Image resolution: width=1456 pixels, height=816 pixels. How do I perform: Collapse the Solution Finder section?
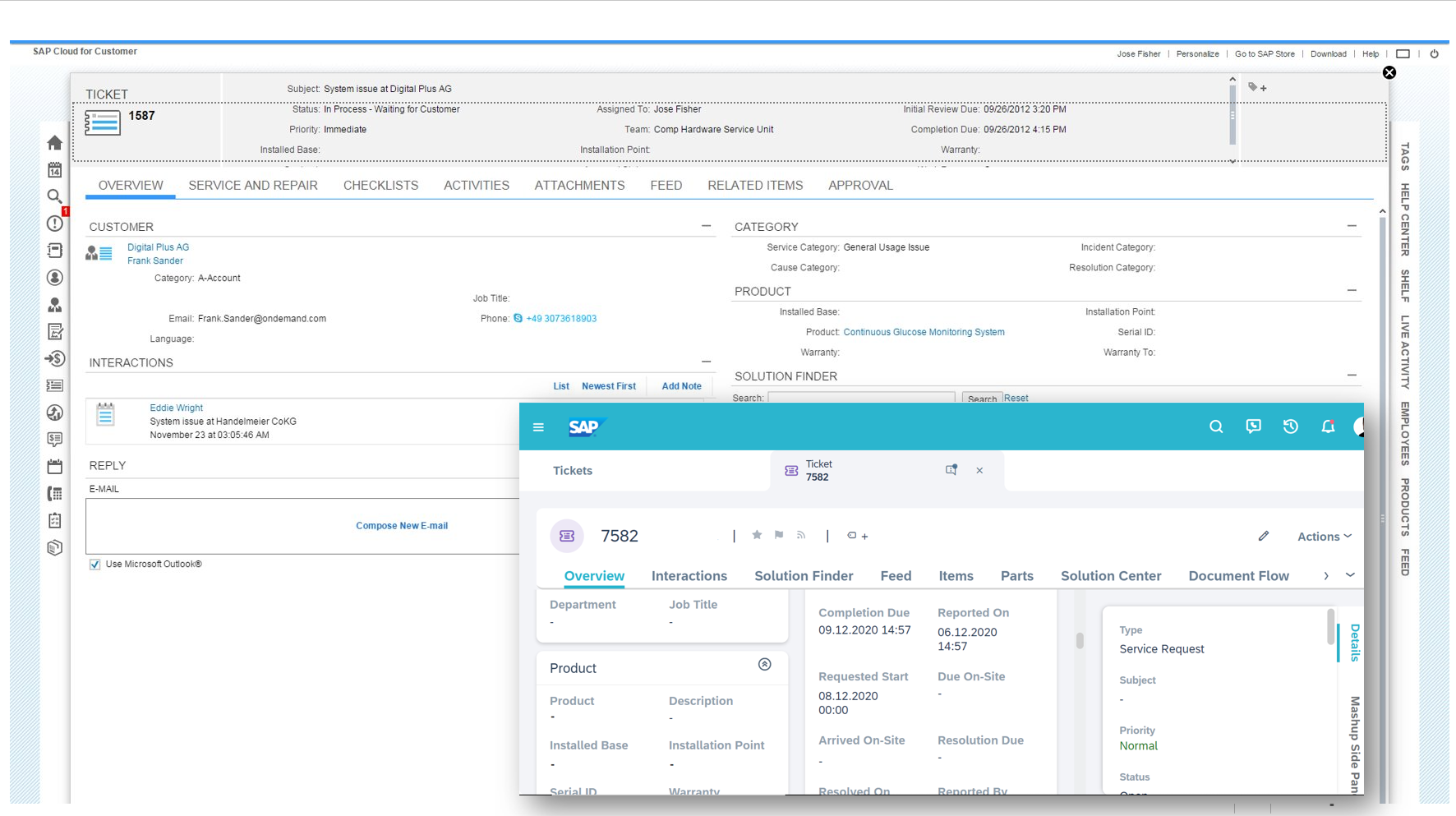(x=1352, y=376)
